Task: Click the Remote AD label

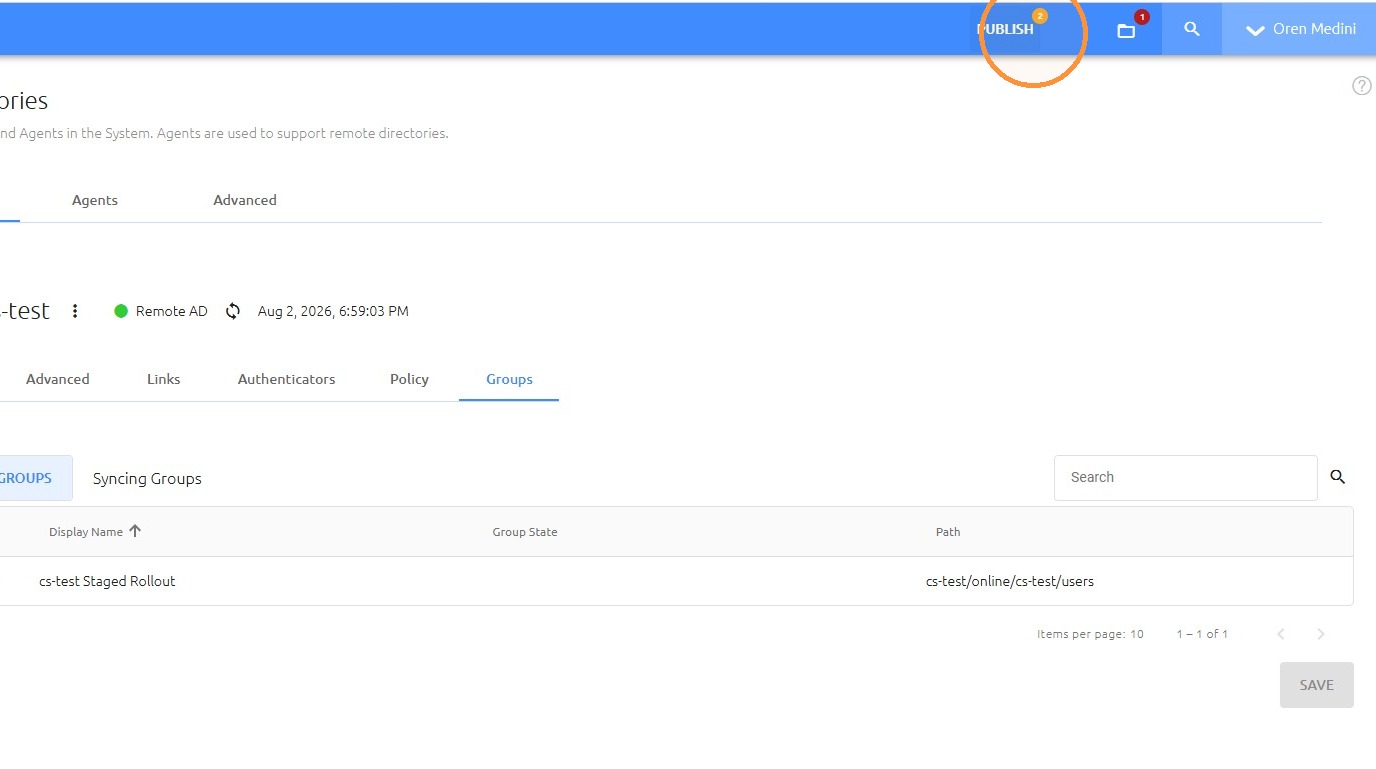Action: 172,311
